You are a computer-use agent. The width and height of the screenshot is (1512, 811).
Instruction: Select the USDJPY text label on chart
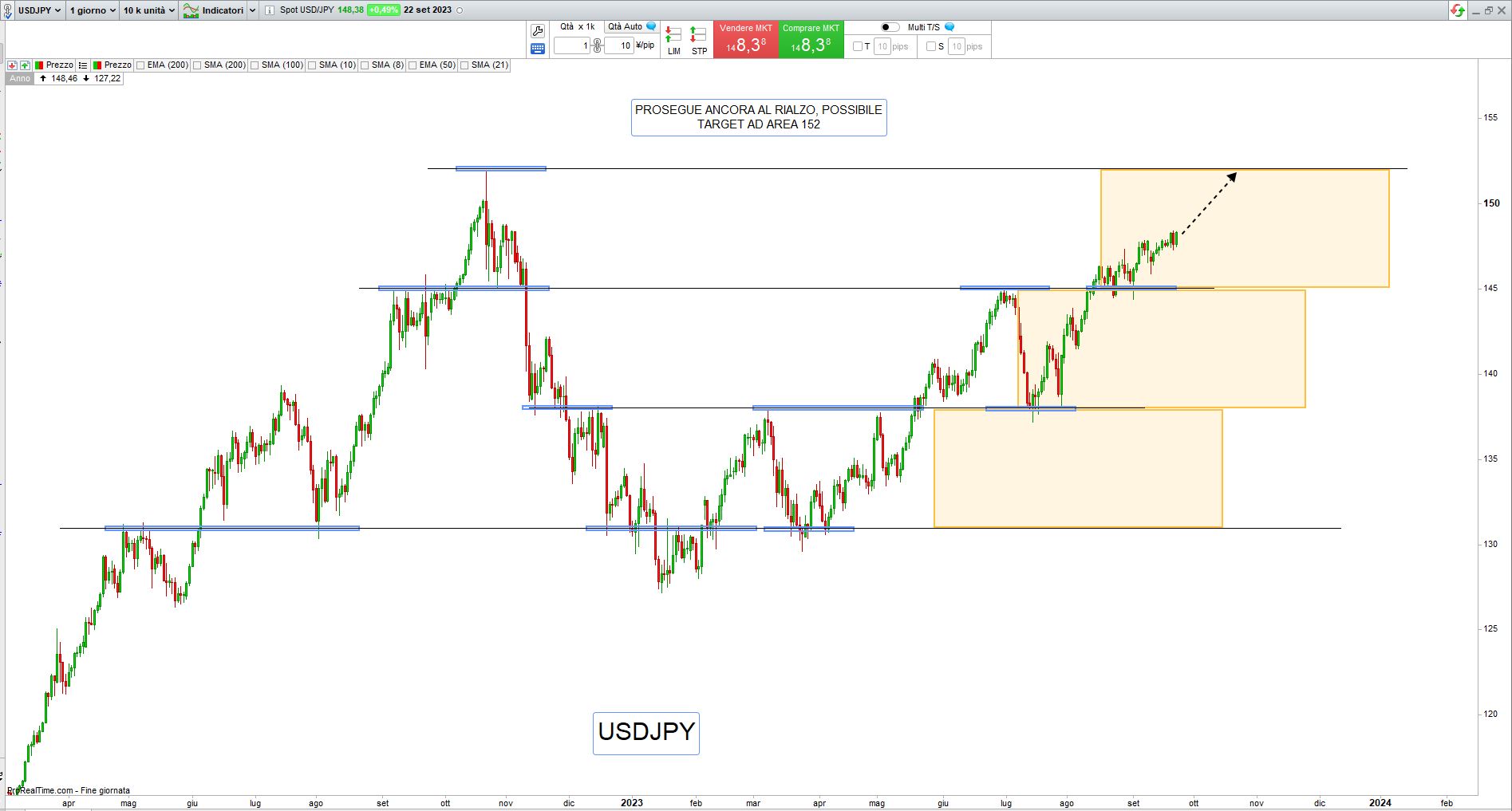click(646, 733)
